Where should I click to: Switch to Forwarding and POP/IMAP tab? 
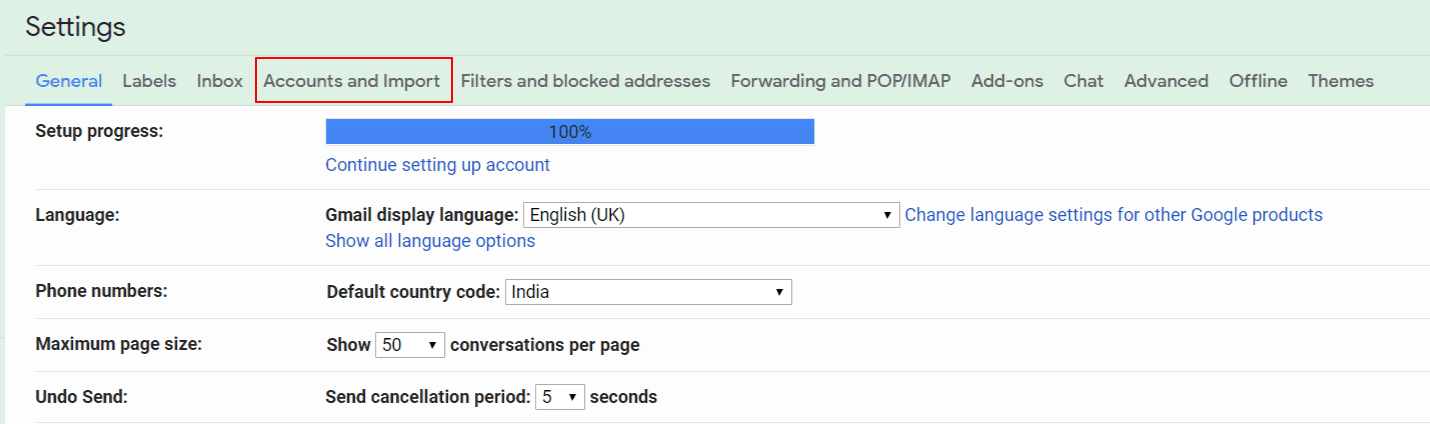(x=840, y=81)
